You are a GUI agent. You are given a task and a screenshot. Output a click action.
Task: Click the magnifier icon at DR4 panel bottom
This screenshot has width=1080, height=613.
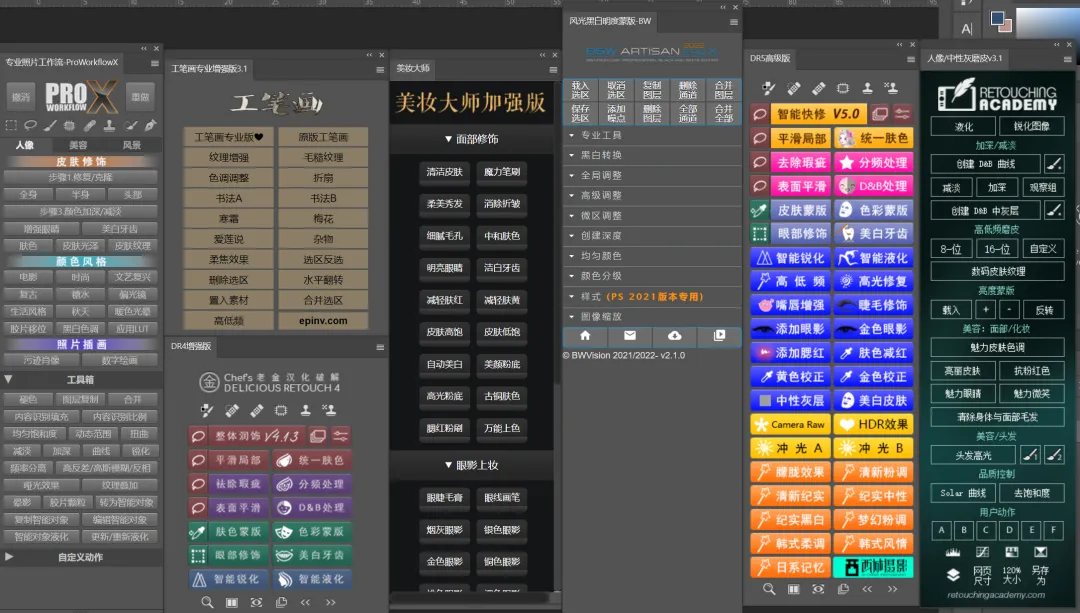(x=207, y=603)
